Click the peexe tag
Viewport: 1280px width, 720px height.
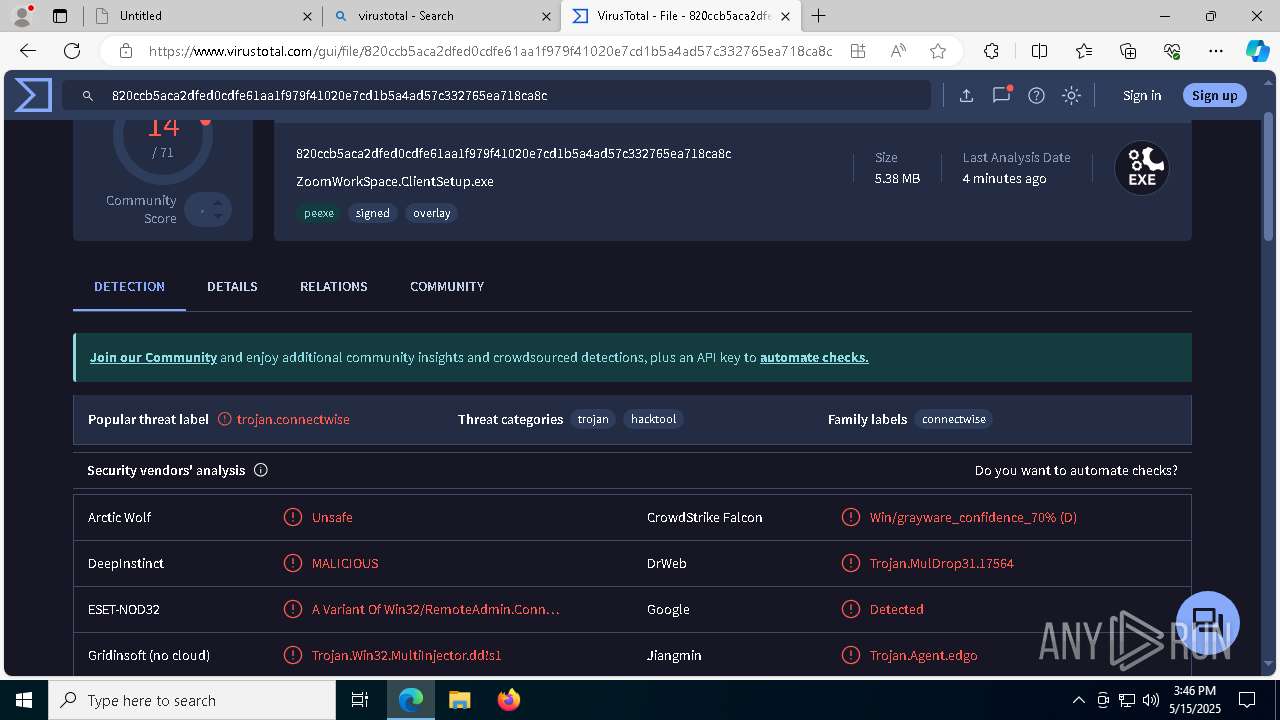pyautogui.click(x=319, y=213)
